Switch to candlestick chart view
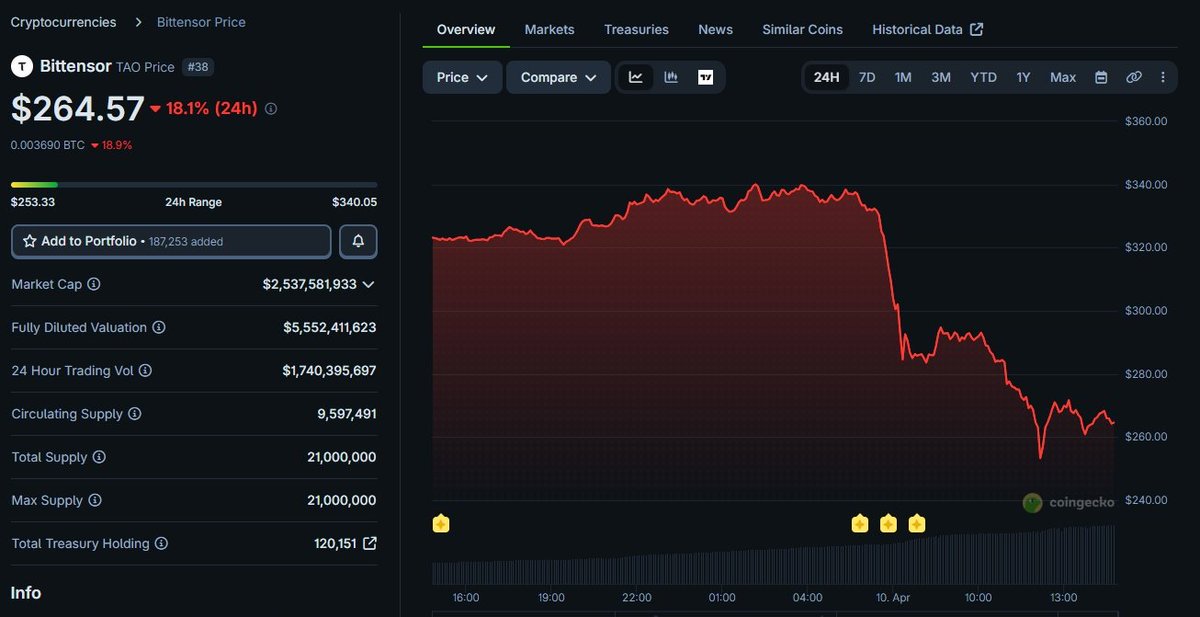 (671, 77)
